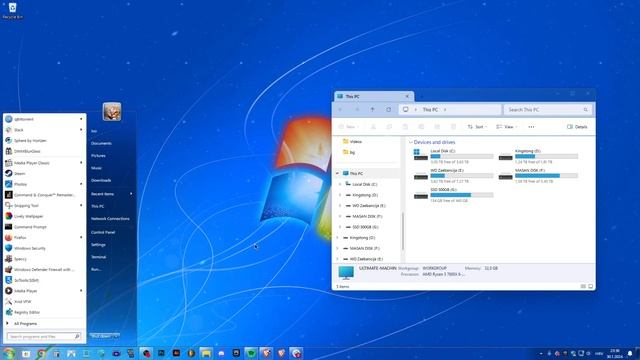Image resolution: width=640 pixels, height=360 pixels.
Task: Open Settings from Start menu
Action: pos(98,245)
